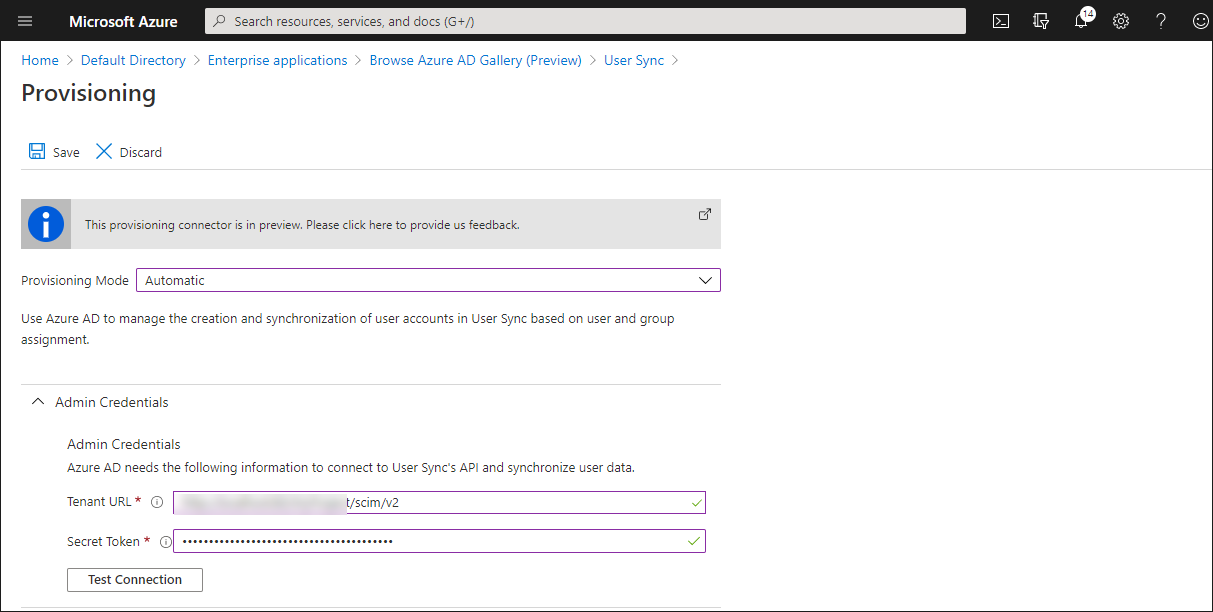The width and height of the screenshot is (1213, 612).
Task: Click the Discard X icon
Action: tap(104, 152)
